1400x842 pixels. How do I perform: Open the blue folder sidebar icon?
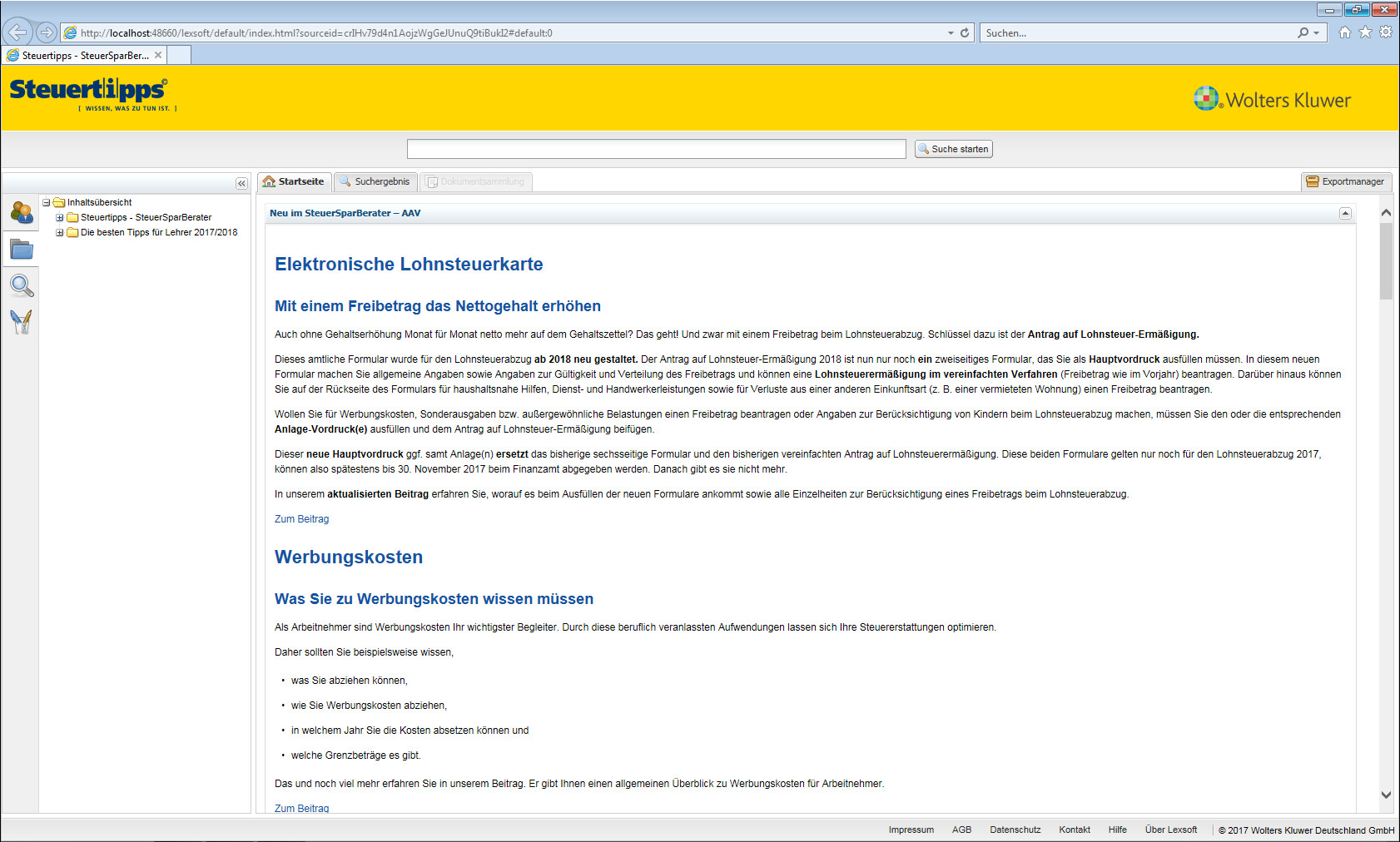pos(22,249)
